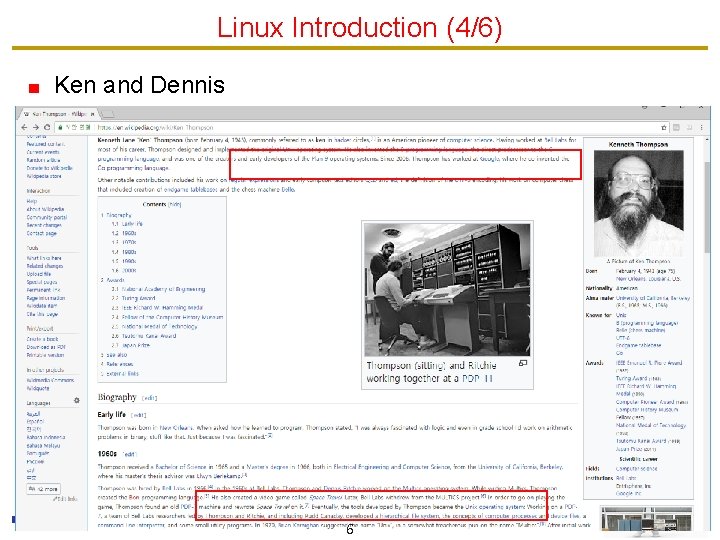Open Wikiquote link
Viewport: 720px width, 540px height.
click(x=38, y=388)
